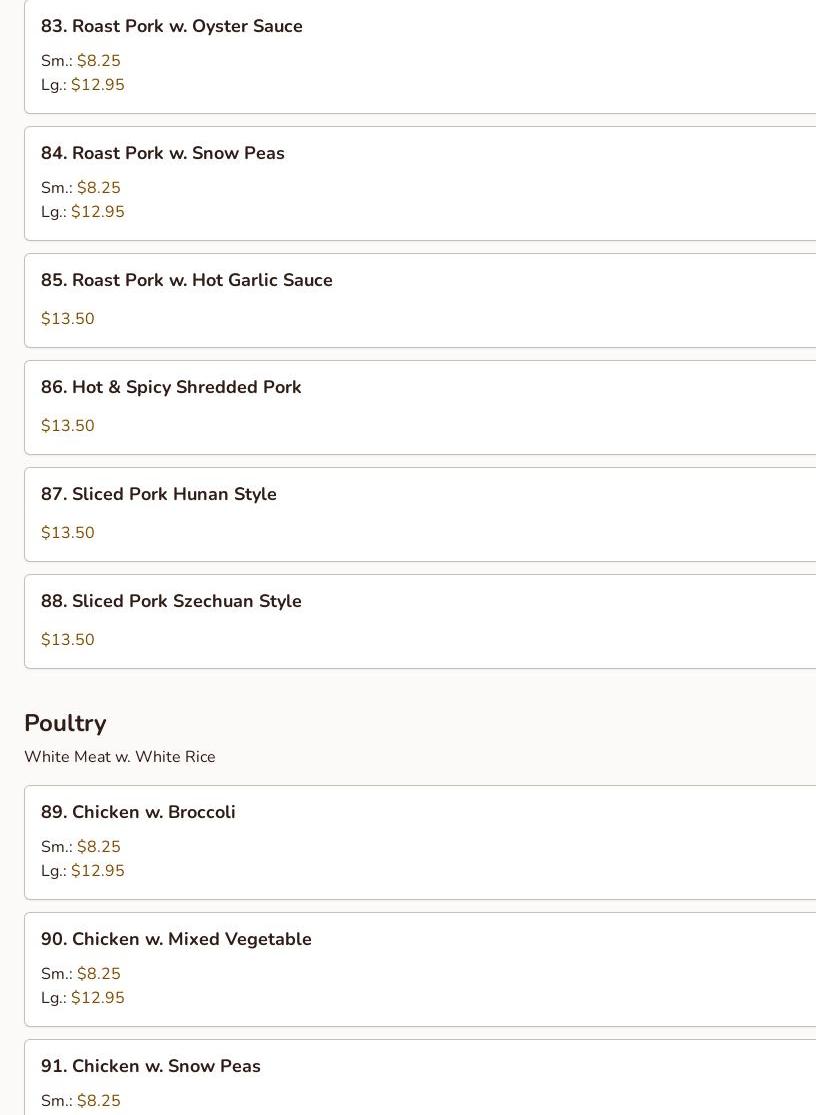The height and width of the screenshot is (1115, 816).
Task: Select 86. Hot & Spicy Shredded Pork
Action: pos(171,387)
